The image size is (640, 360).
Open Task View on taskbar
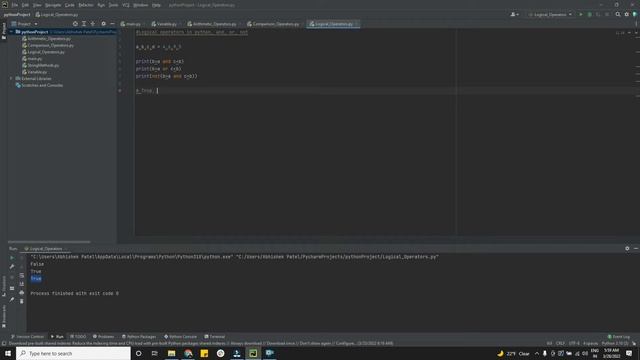[x=155, y=353]
